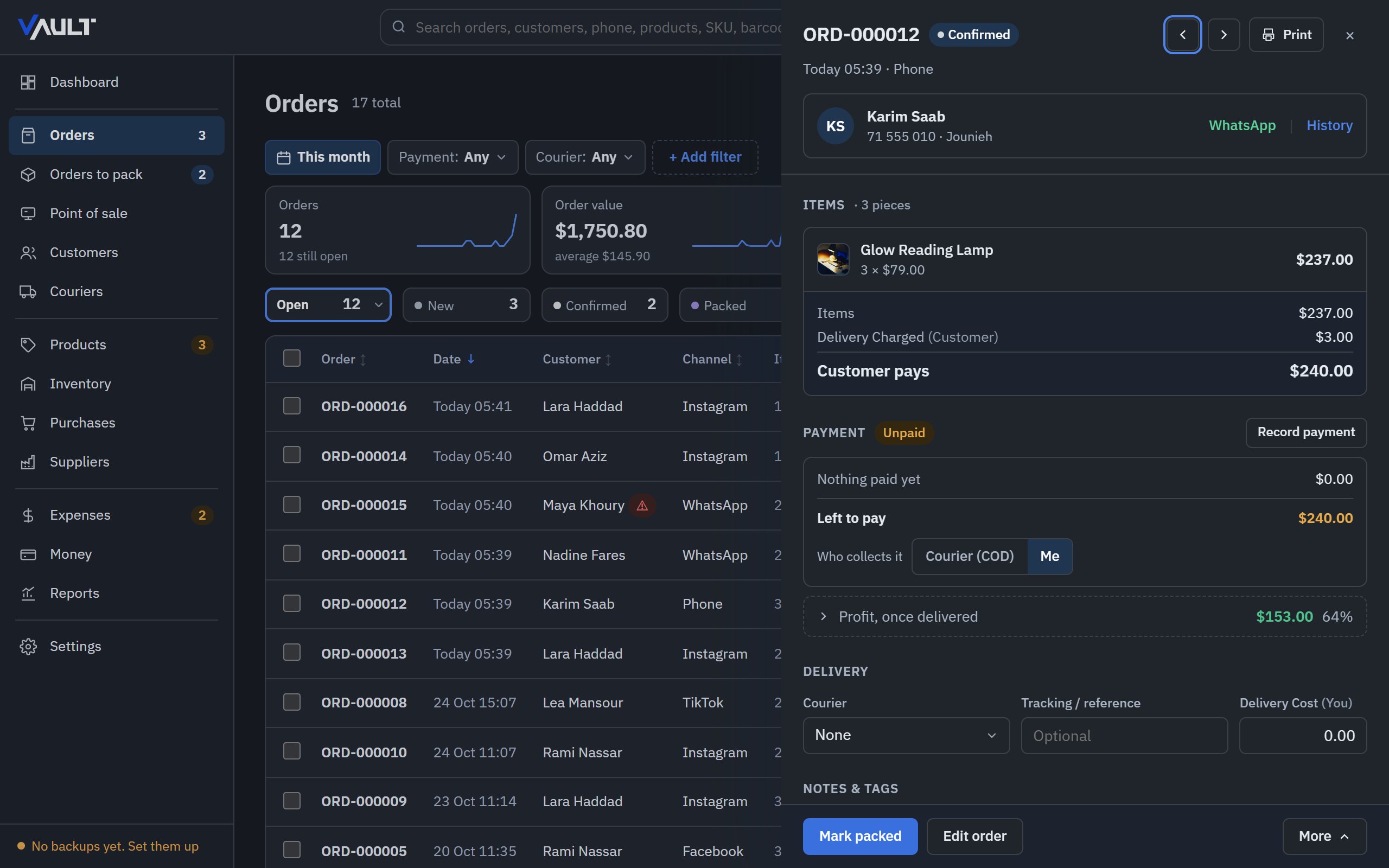Screen dimensions: 1389x868
Task: Click the Mark packed button
Action: (860, 837)
